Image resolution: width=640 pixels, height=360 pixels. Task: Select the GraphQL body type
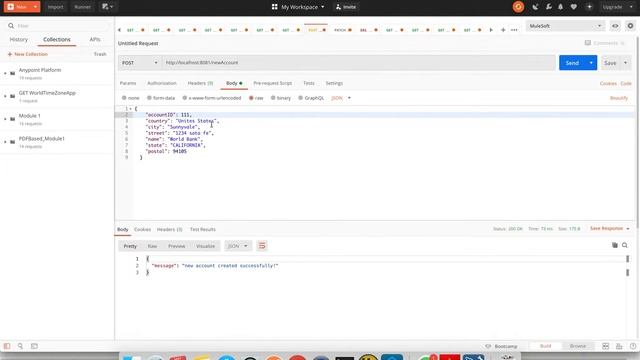pyautogui.click(x=311, y=98)
